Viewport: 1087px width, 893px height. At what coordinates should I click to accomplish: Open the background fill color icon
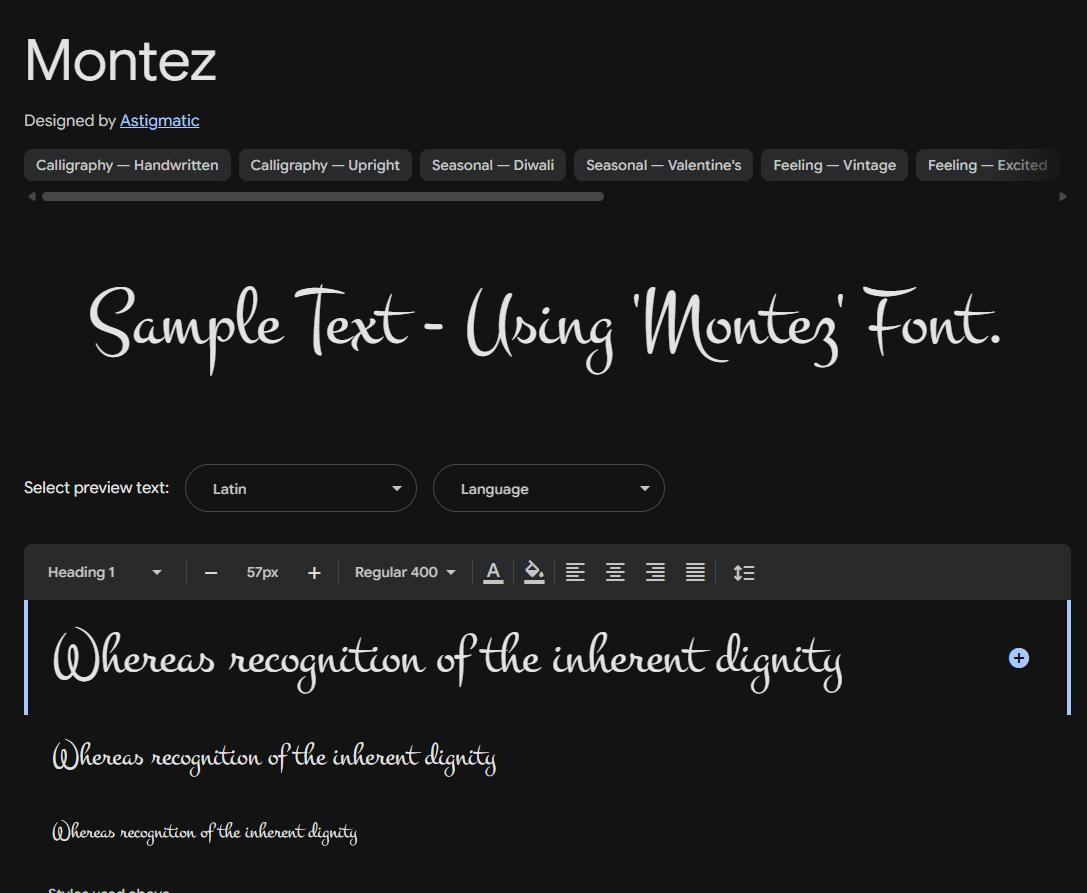tap(534, 573)
